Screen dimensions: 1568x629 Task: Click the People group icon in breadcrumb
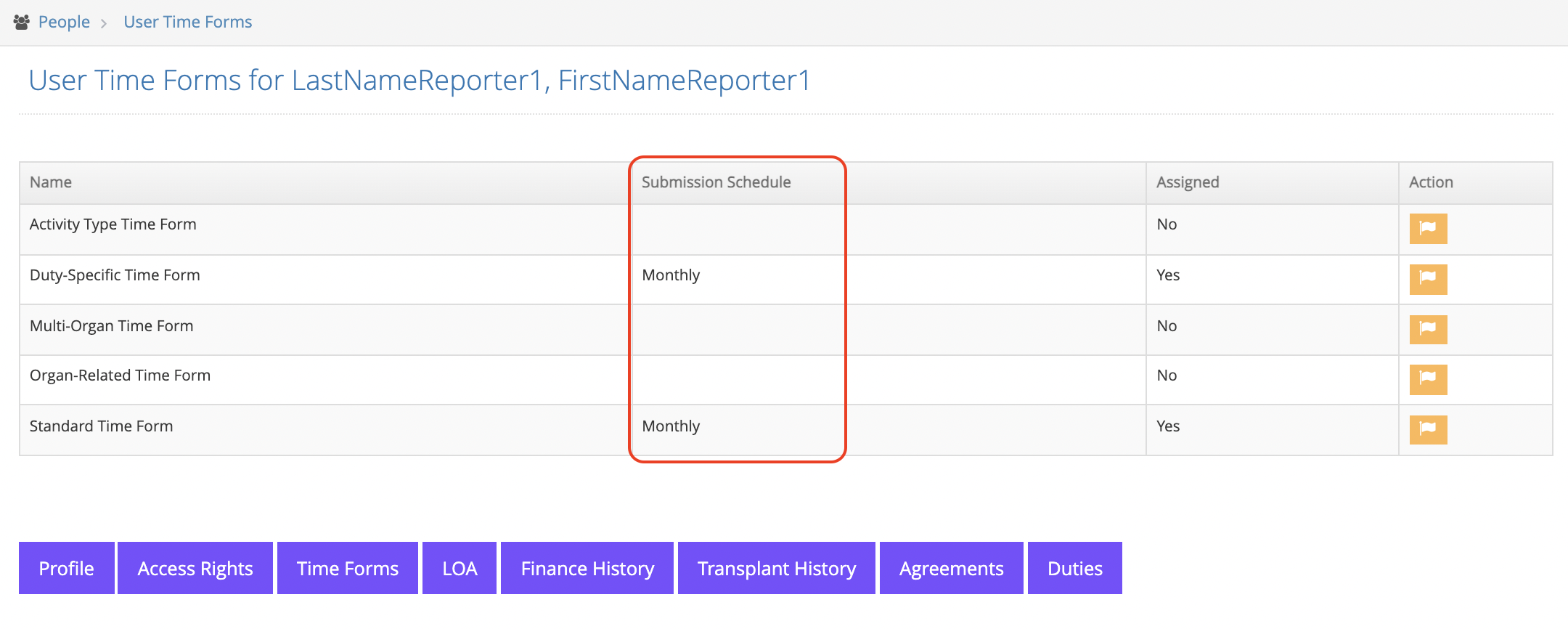[x=22, y=23]
